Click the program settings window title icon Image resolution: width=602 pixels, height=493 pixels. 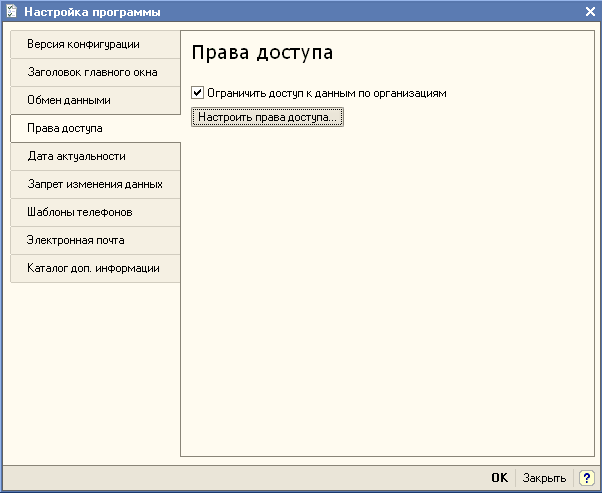tap(11, 11)
